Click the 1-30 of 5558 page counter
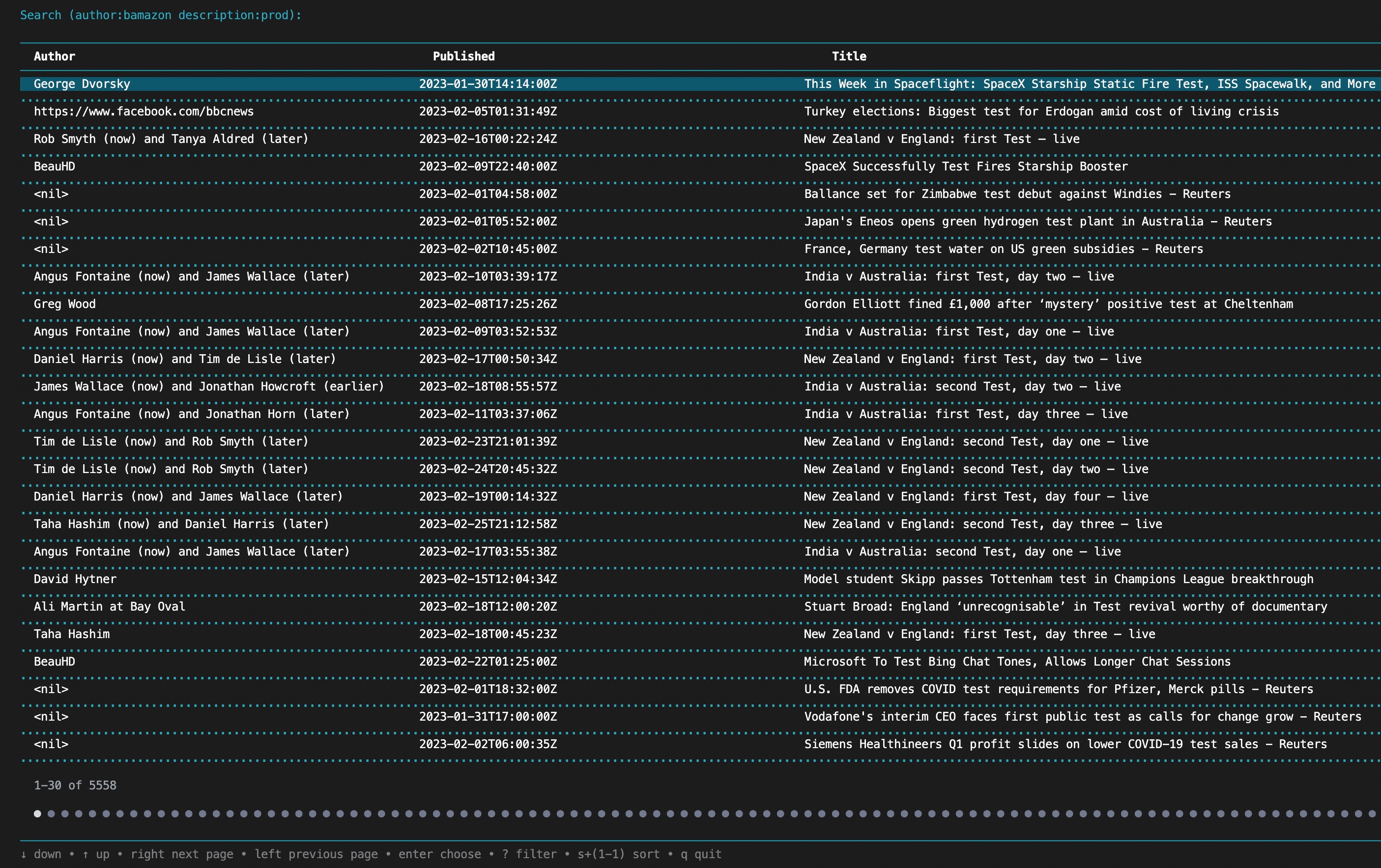Image resolution: width=1381 pixels, height=868 pixels. coord(75,785)
